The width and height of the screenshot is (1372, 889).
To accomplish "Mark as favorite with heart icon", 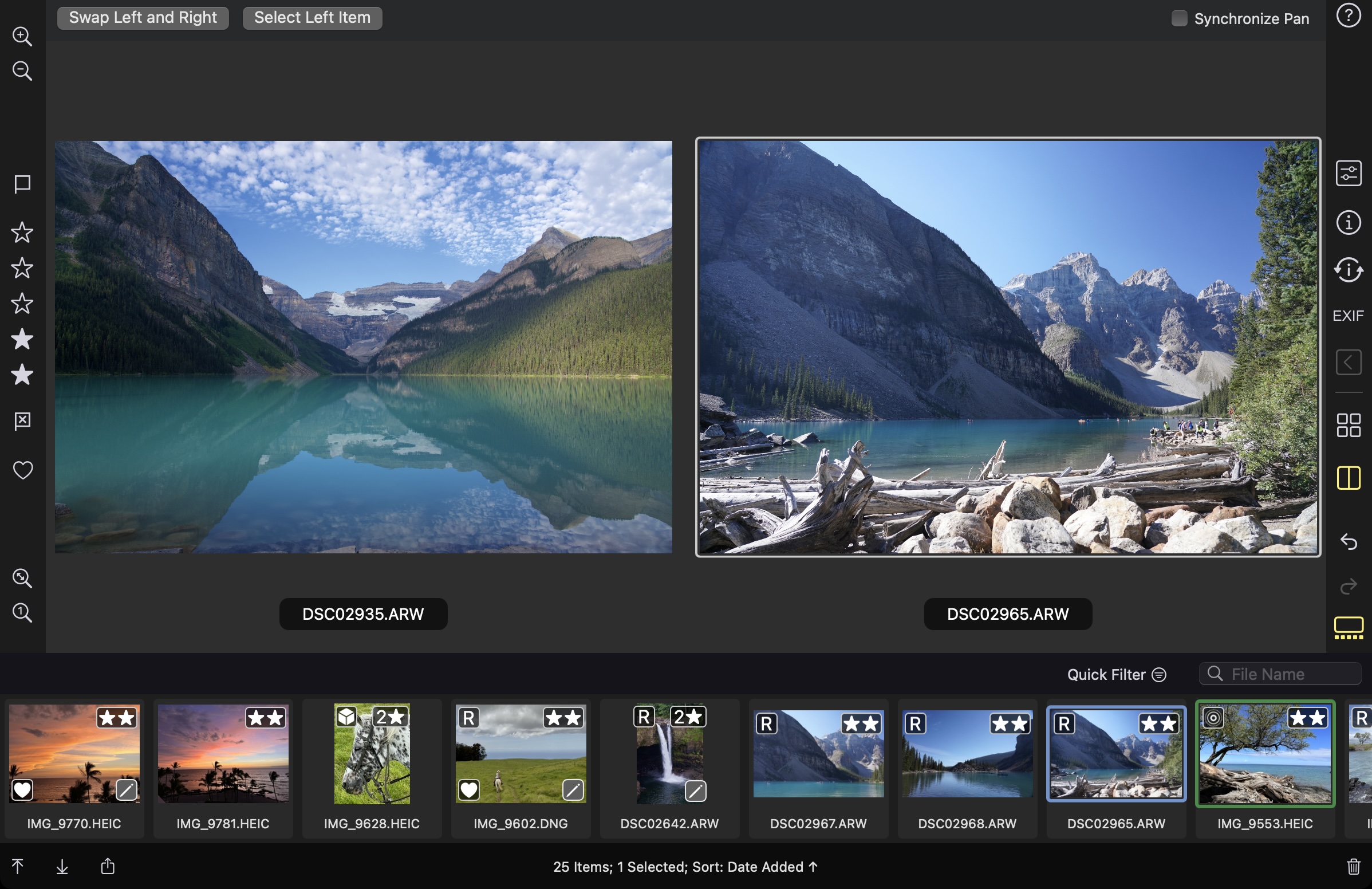I will click(22, 470).
